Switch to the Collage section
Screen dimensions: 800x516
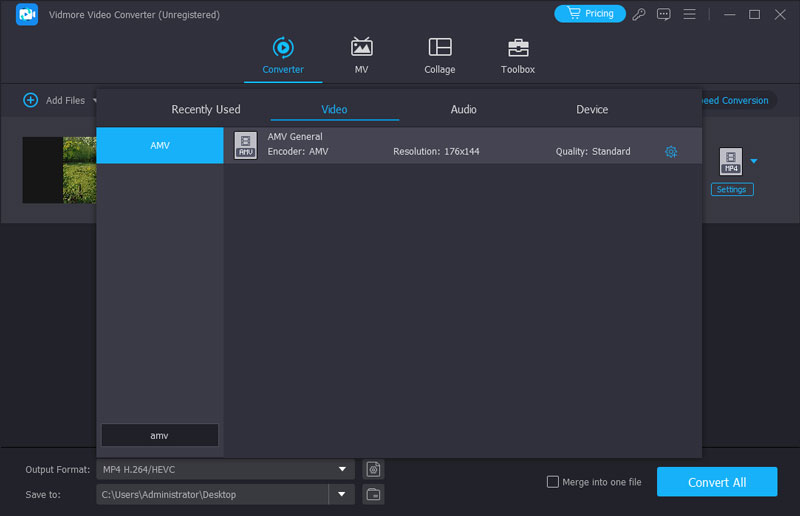coord(439,56)
